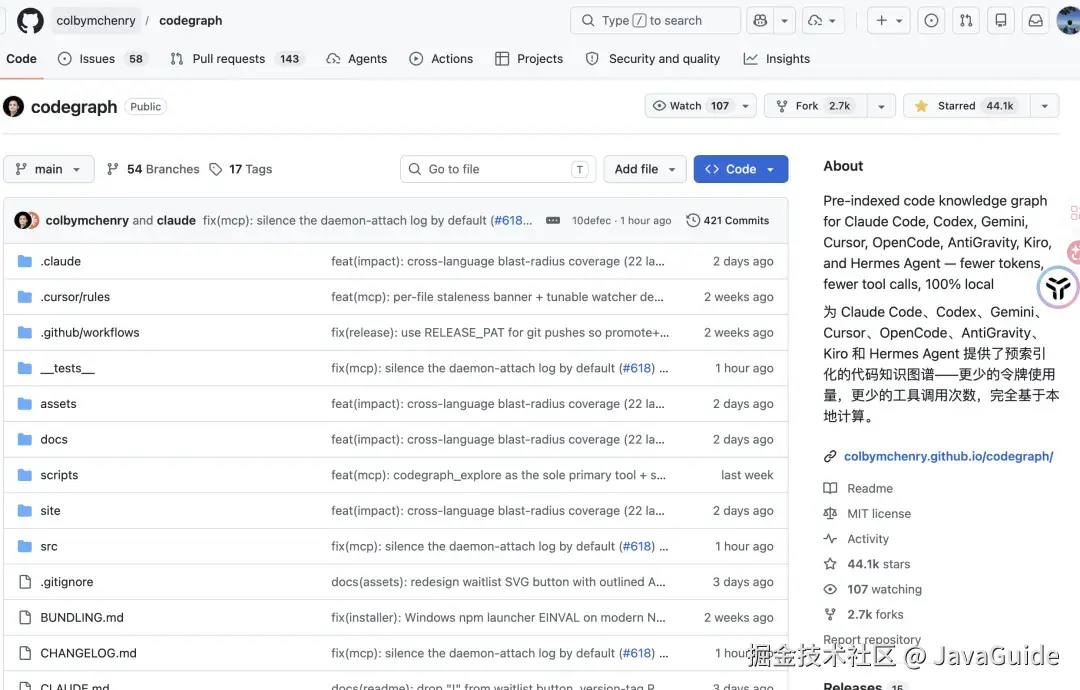View the 17 Tags link
Image resolution: width=1080 pixels, height=690 pixels.
click(241, 169)
